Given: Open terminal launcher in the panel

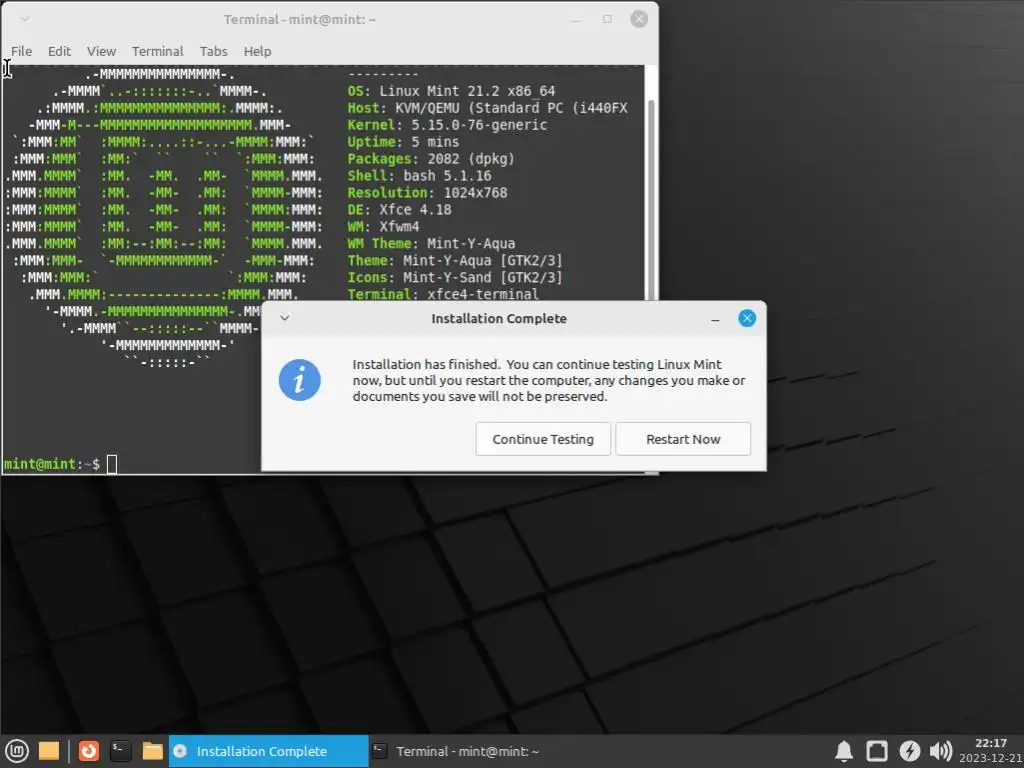Looking at the screenshot, I should pos(120,751).
